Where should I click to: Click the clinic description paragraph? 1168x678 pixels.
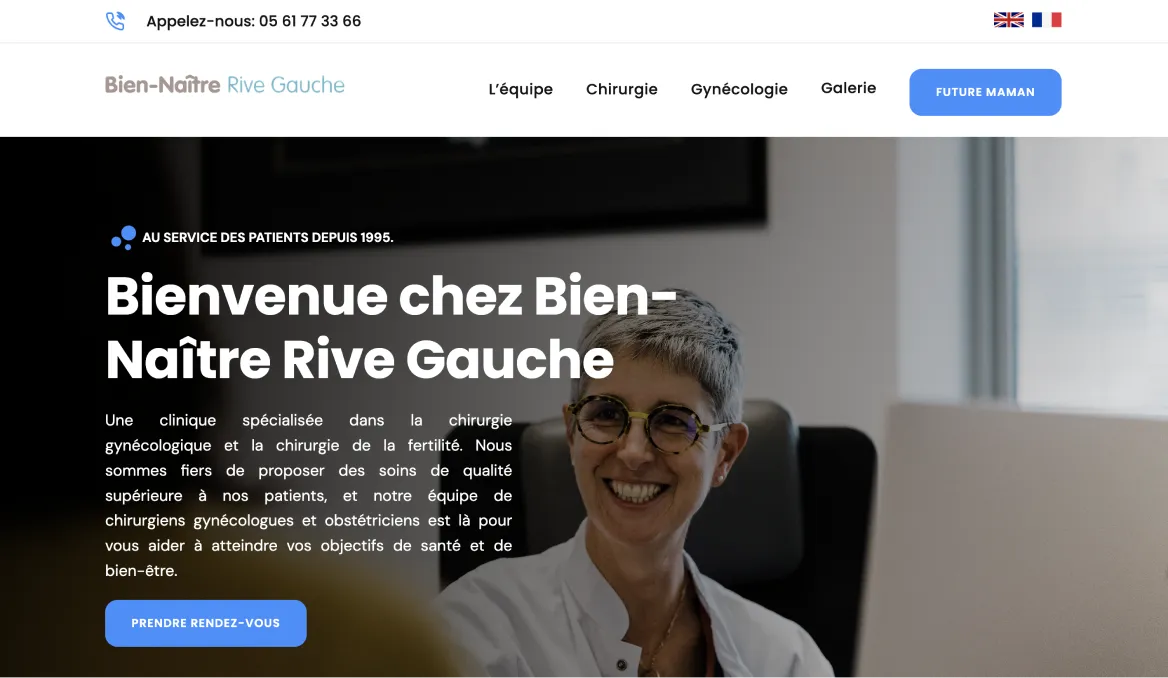pos(308,495)
